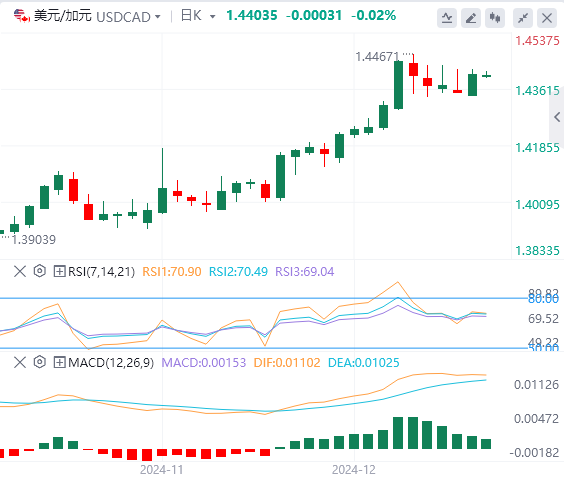Expand the MACD panel plus box
This screenshot has height=480, width=564.
59,362
